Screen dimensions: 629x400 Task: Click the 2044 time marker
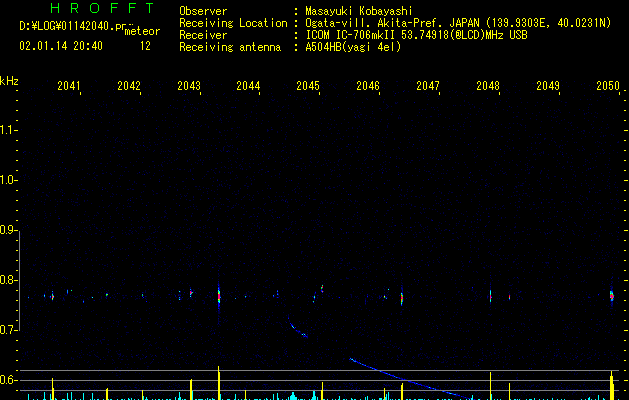point(248,86)
